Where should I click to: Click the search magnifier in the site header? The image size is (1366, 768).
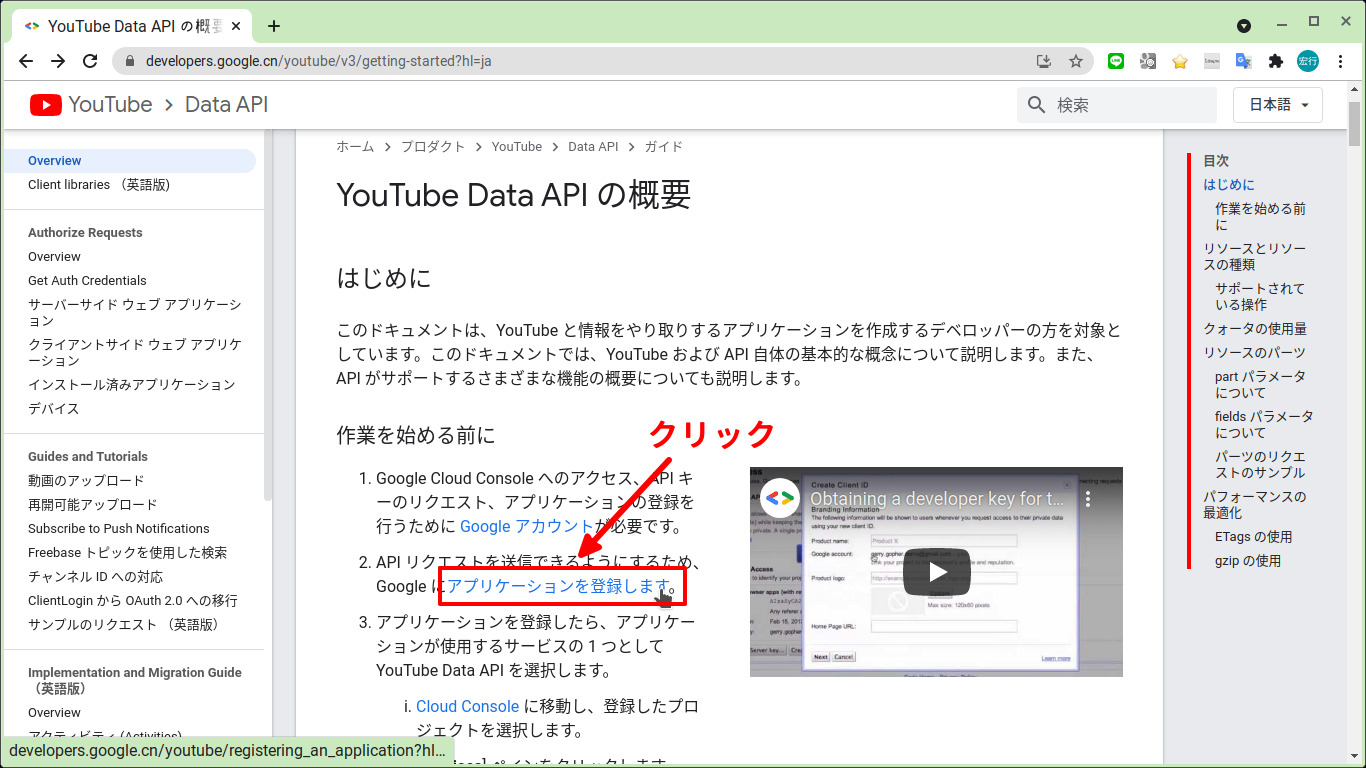click(x=1036, y=104)
